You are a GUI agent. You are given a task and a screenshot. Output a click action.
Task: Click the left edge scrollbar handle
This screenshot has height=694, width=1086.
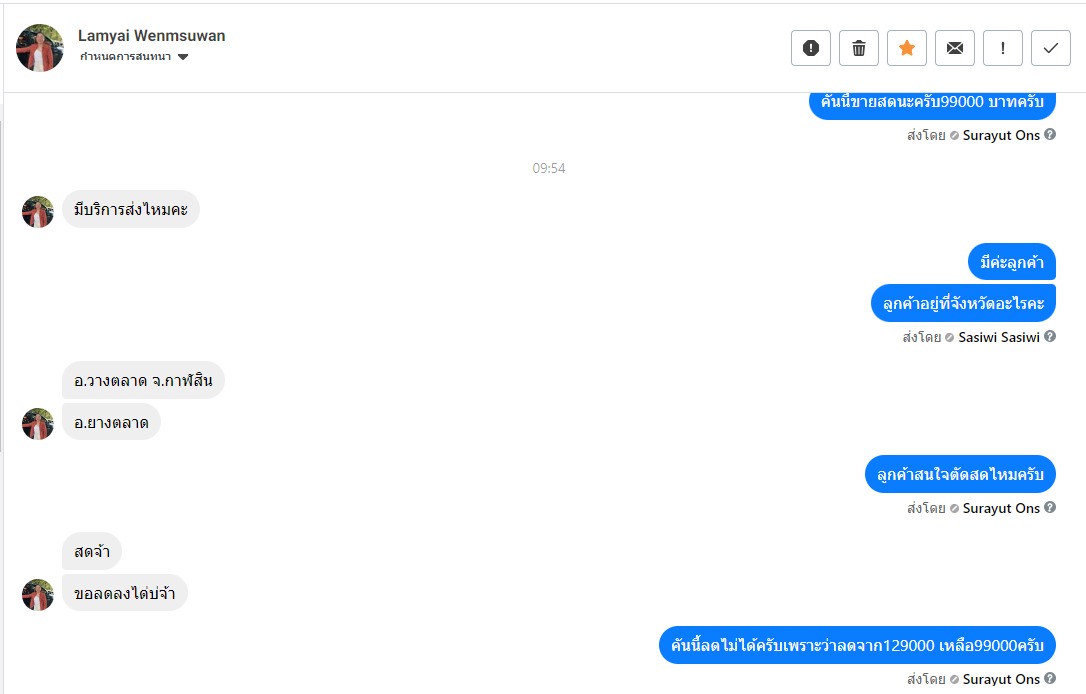(x=1, y=286)
